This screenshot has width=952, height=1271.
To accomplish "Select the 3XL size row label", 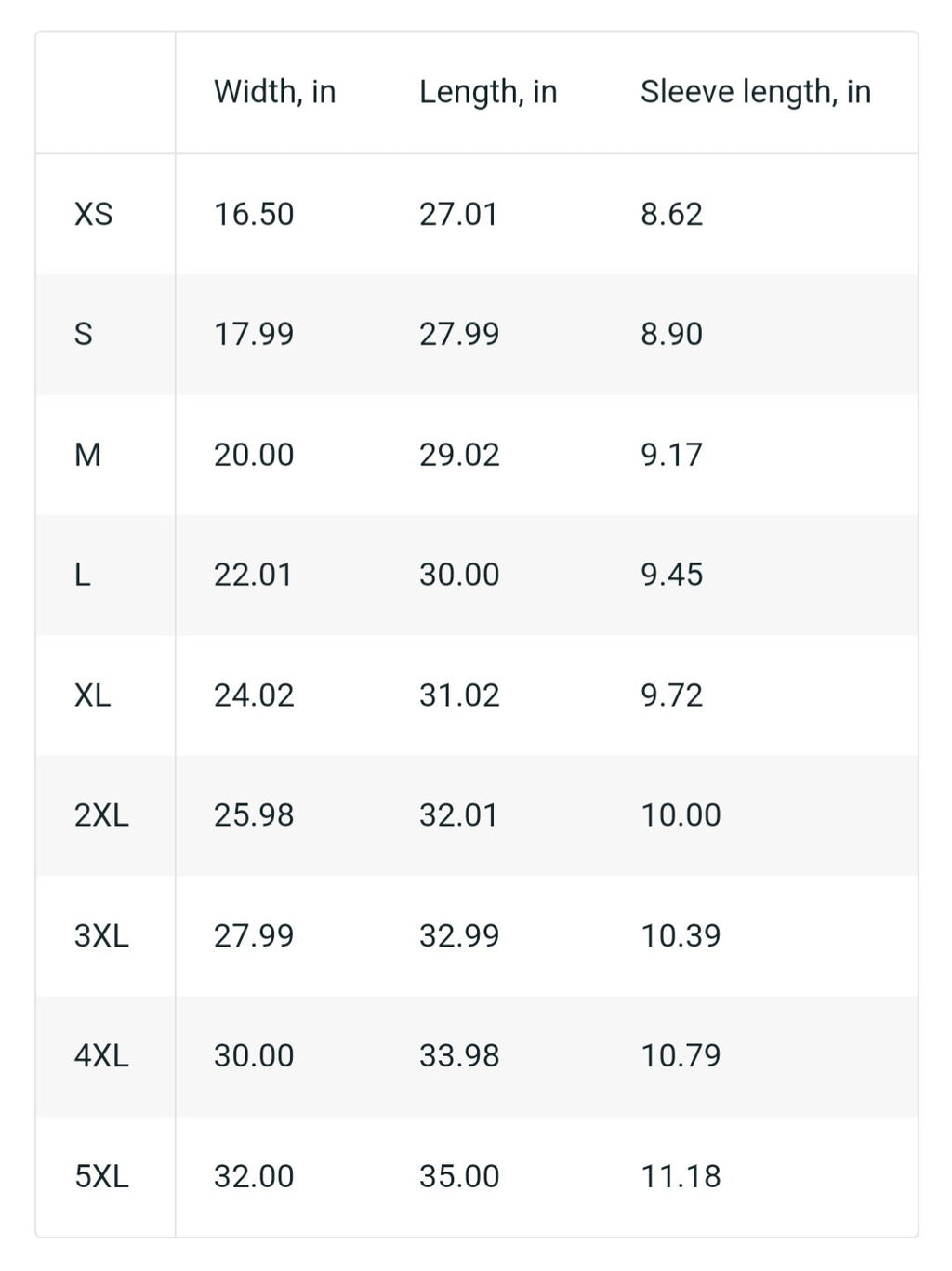I will coord(101,935).
